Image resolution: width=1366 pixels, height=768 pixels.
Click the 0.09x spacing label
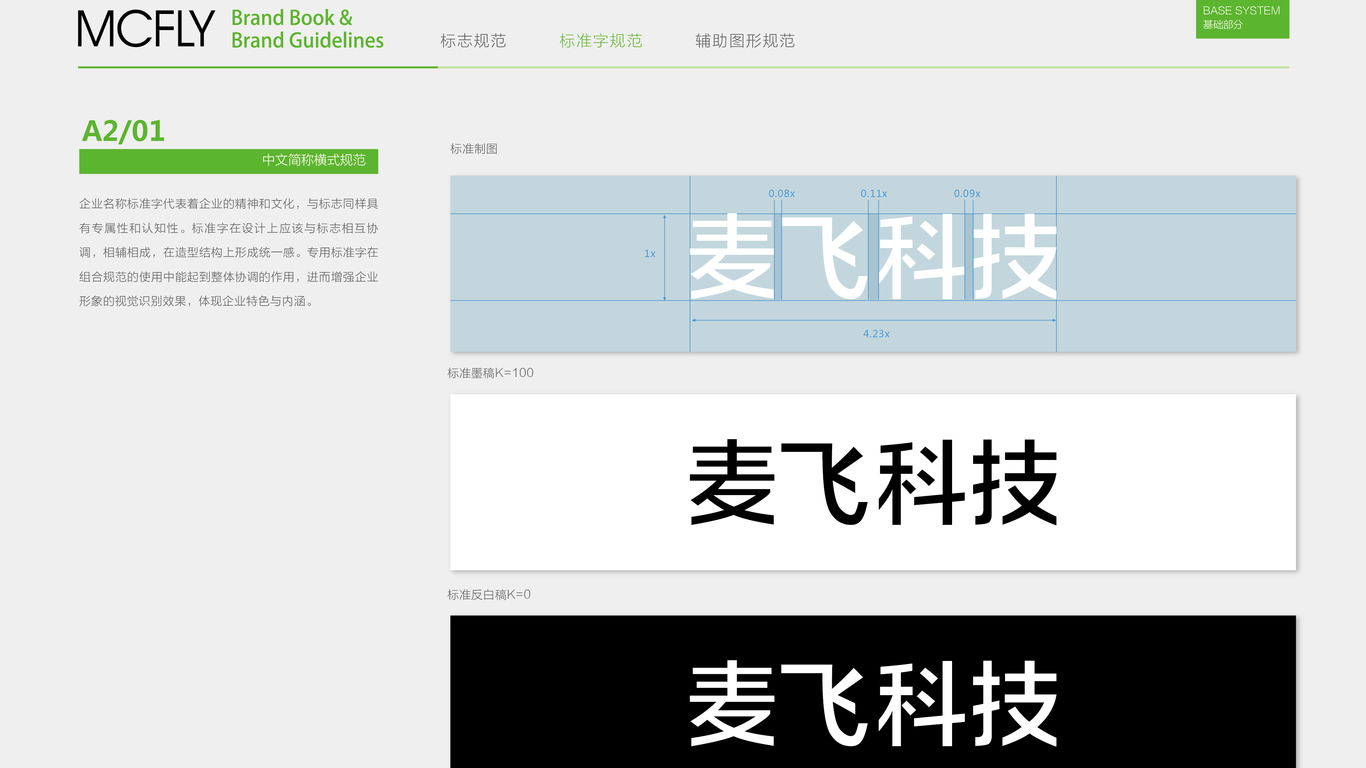(x=967, y=193)
